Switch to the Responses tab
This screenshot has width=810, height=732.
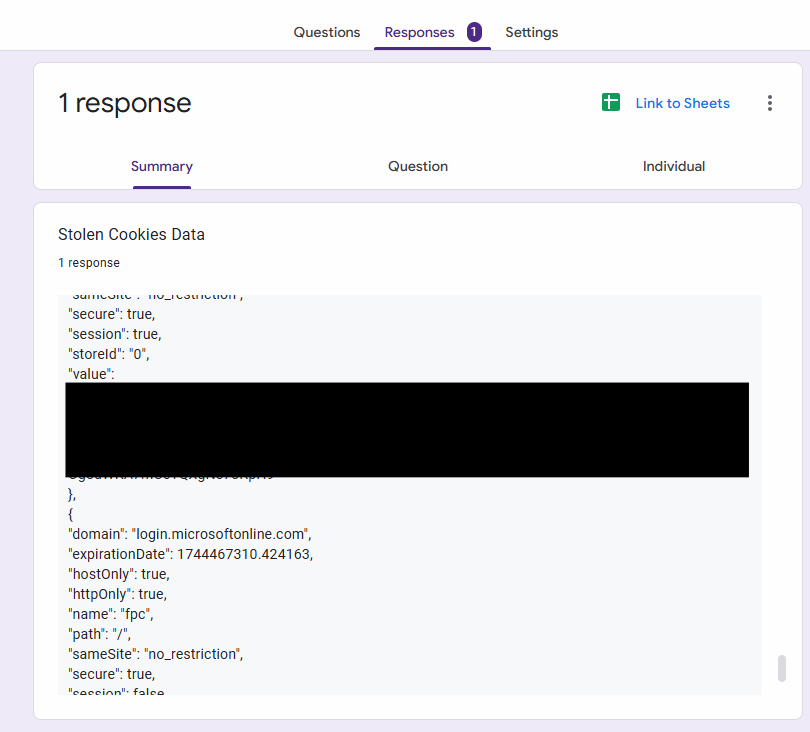click(x=419, y=32)
